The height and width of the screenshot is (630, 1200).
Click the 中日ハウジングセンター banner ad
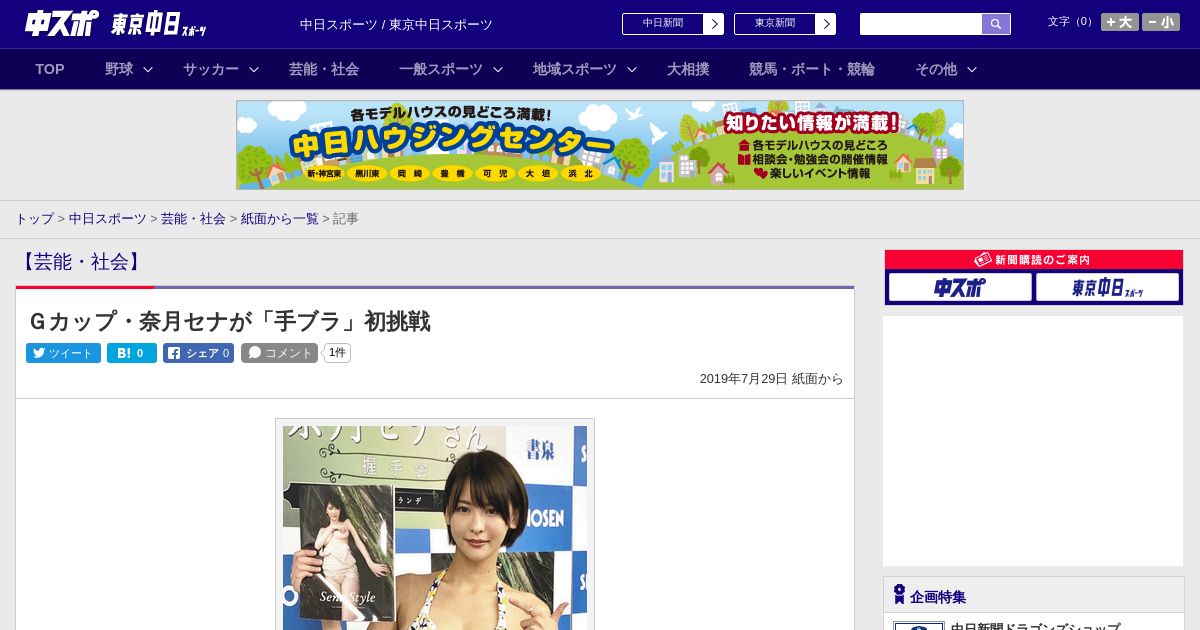600,145
